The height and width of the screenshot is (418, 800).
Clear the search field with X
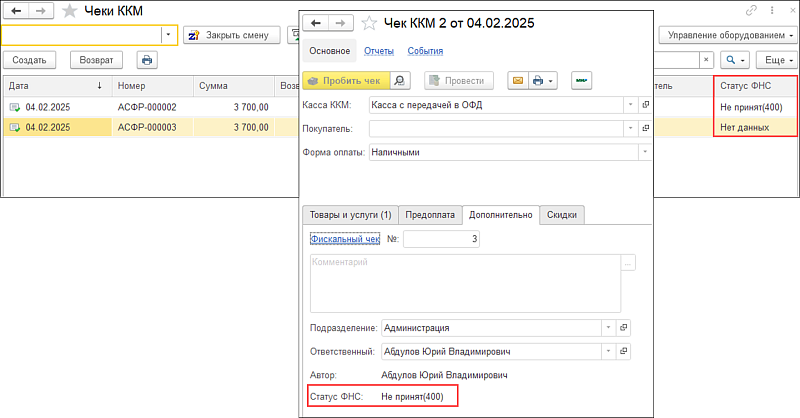coord(706,60)
